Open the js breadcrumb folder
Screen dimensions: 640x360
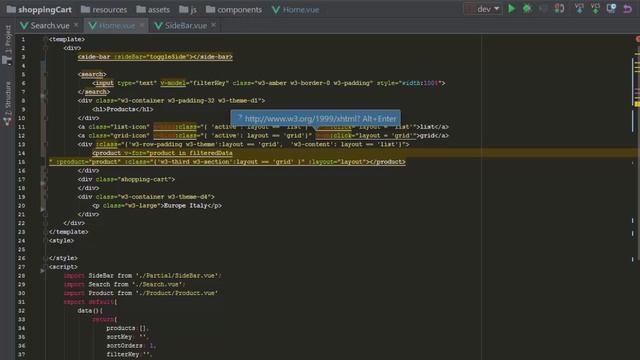[188, 9]
